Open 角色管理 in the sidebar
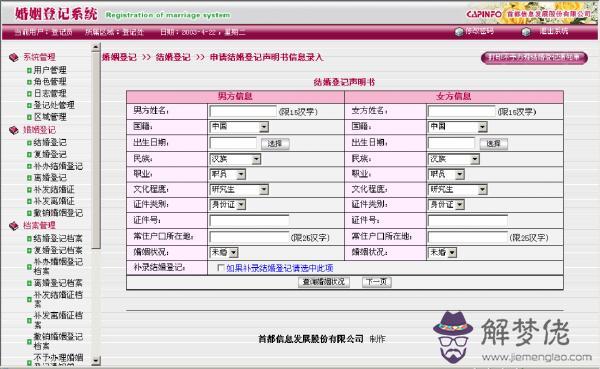The image size is (600, 369). coord(50,82)
